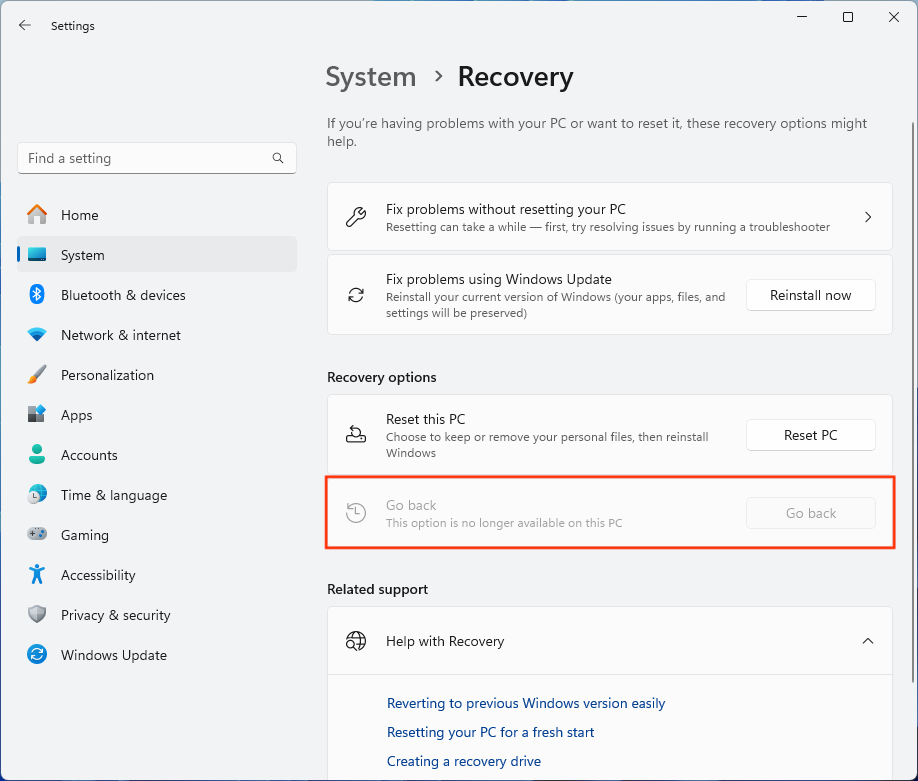Image resolution: width=918 pixels, height=781 pixels.
Task: Open Bluetooth & devices settings
Action: tap(123, 295)
